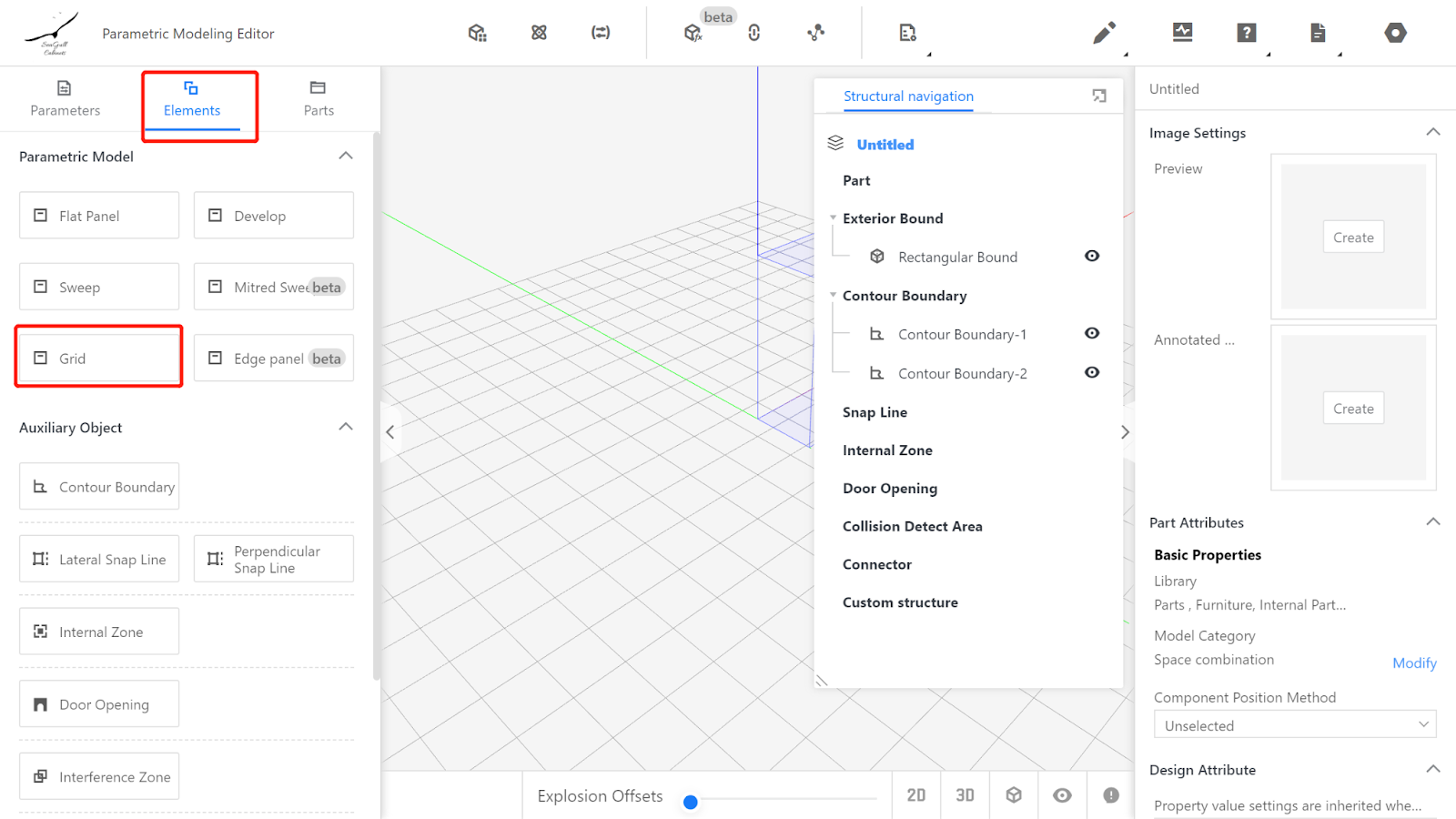The height and width of the screenshot is (819, 1456).
Task: Click the hexagon settings icon at top right
Action: 1395,33
